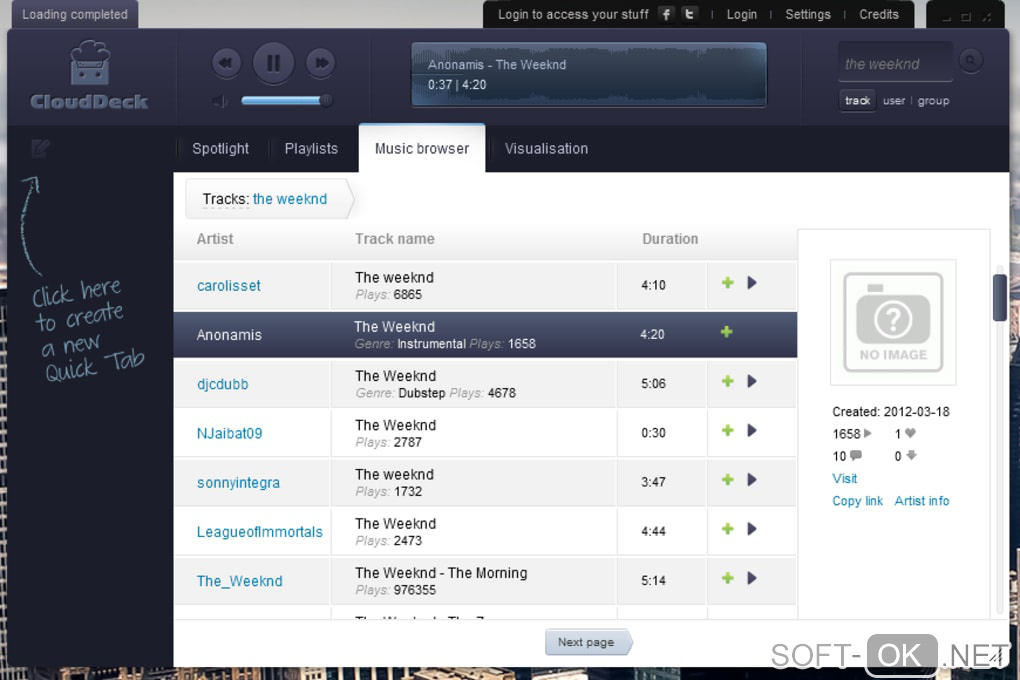The image size is (1020, 680).
Task: Select the Music browser tab
Action: click(422, 148)
